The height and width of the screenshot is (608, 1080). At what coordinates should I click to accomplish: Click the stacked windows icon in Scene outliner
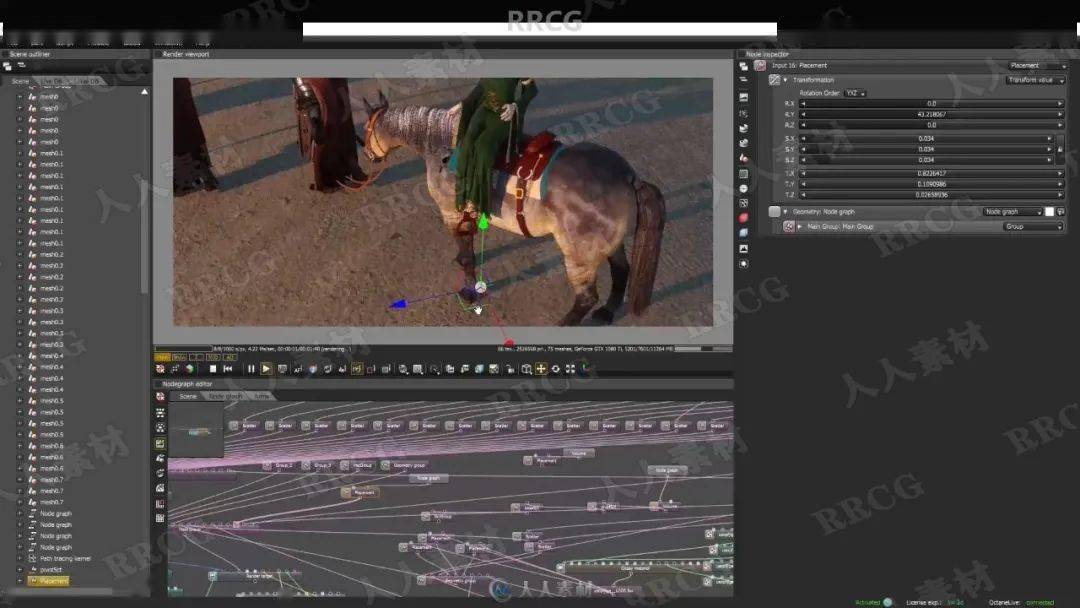(x=8, y=66)
